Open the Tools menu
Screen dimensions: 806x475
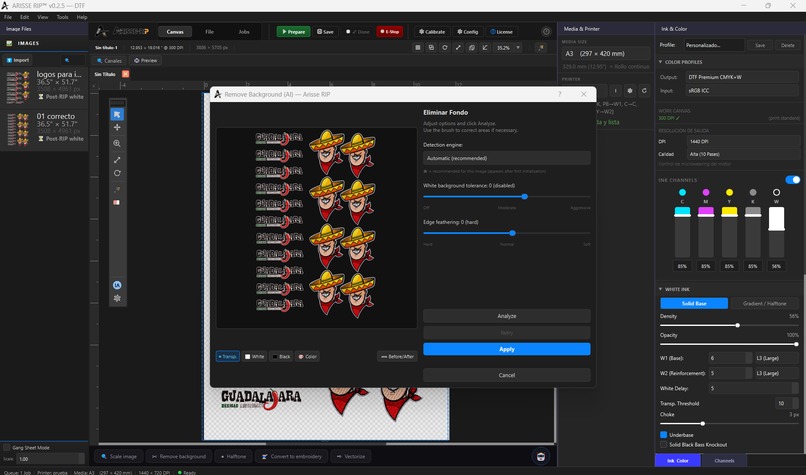click(x=62, y=17)
